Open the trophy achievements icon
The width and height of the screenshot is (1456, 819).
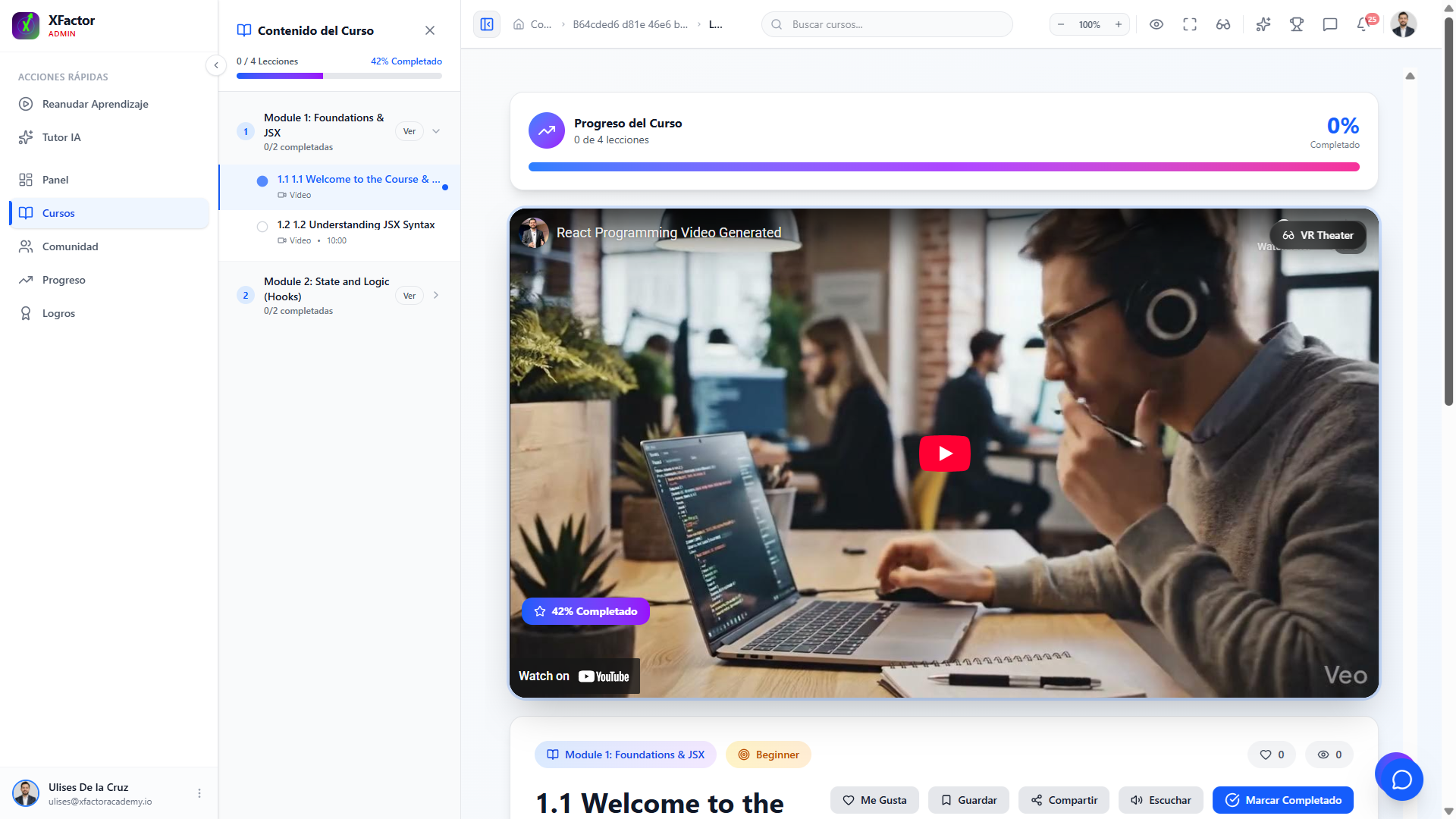click(1297, 24)
